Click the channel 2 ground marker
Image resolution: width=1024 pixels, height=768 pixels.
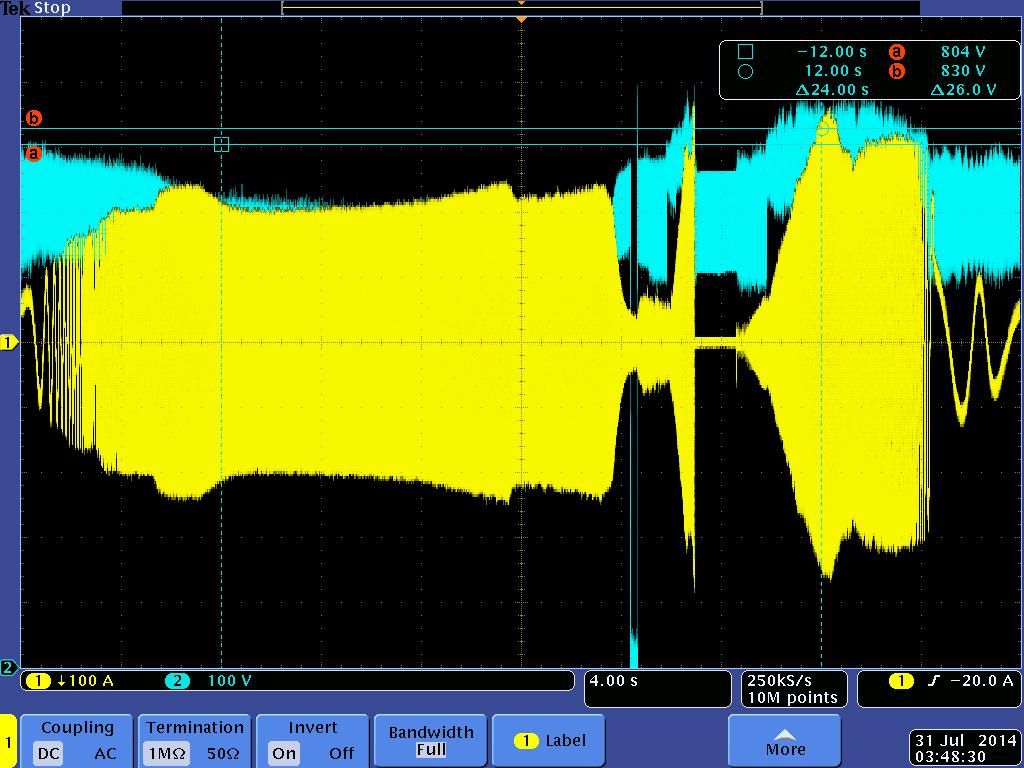point(8,667)
